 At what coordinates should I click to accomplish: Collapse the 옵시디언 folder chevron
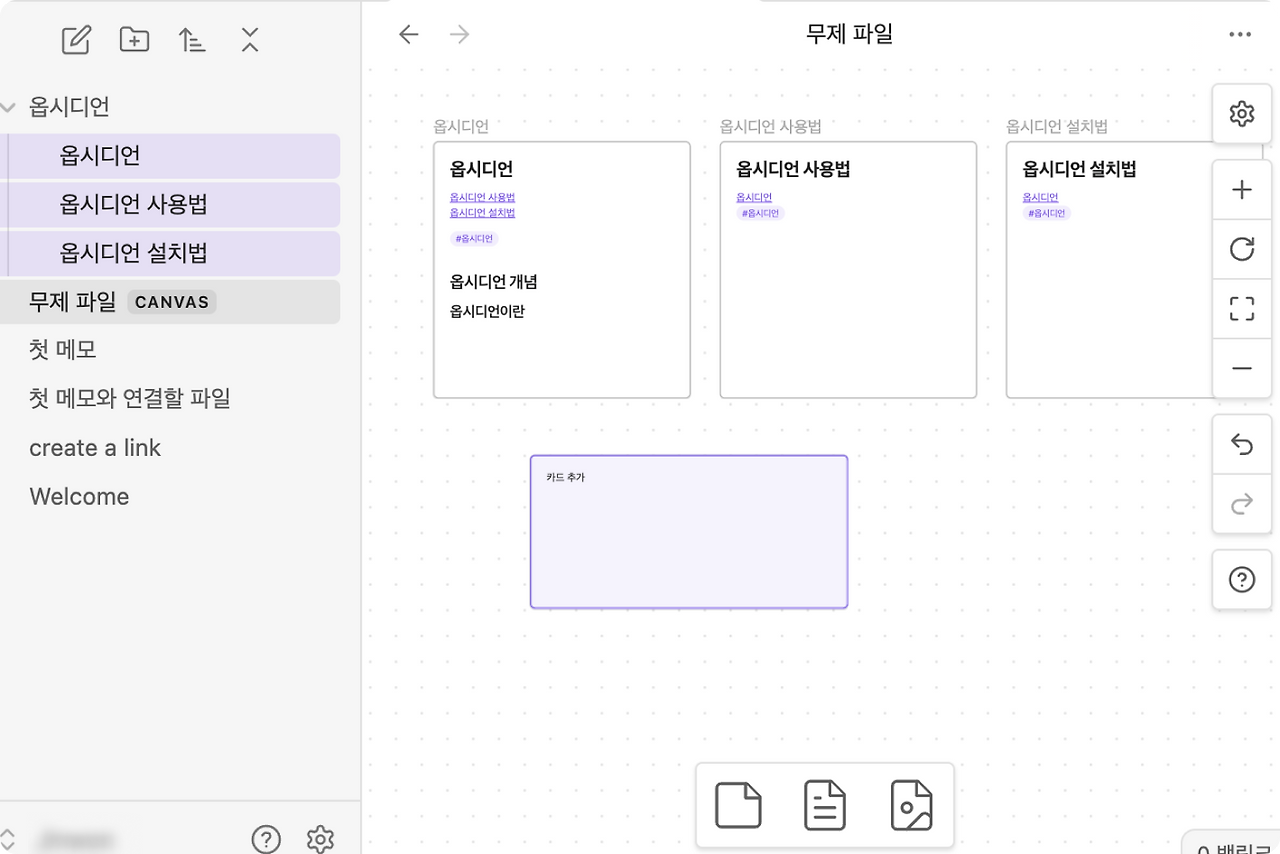click(x=9, y=107)
